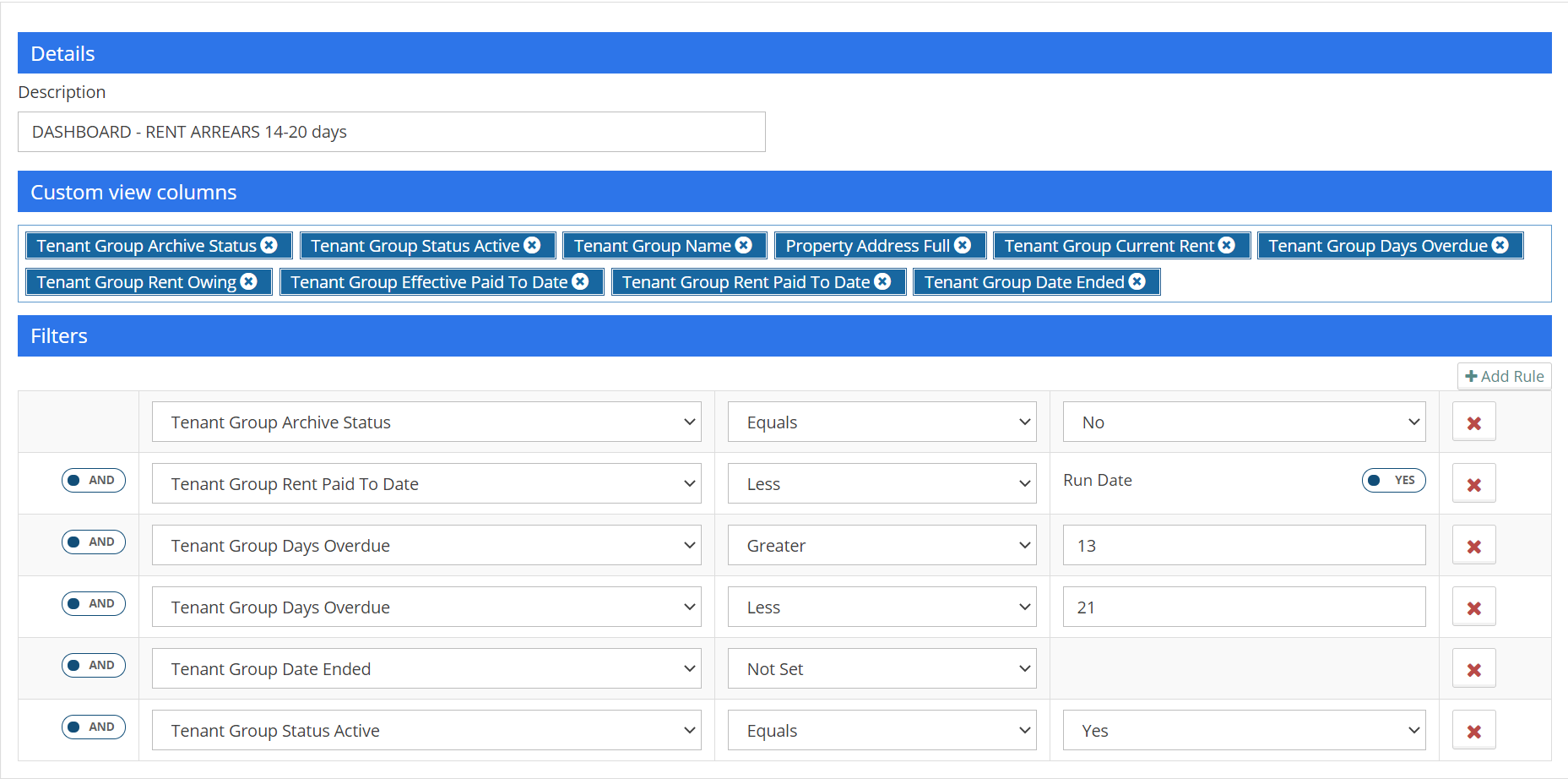Remove Tenant Group Archive Status column tag

click(269, 245)
